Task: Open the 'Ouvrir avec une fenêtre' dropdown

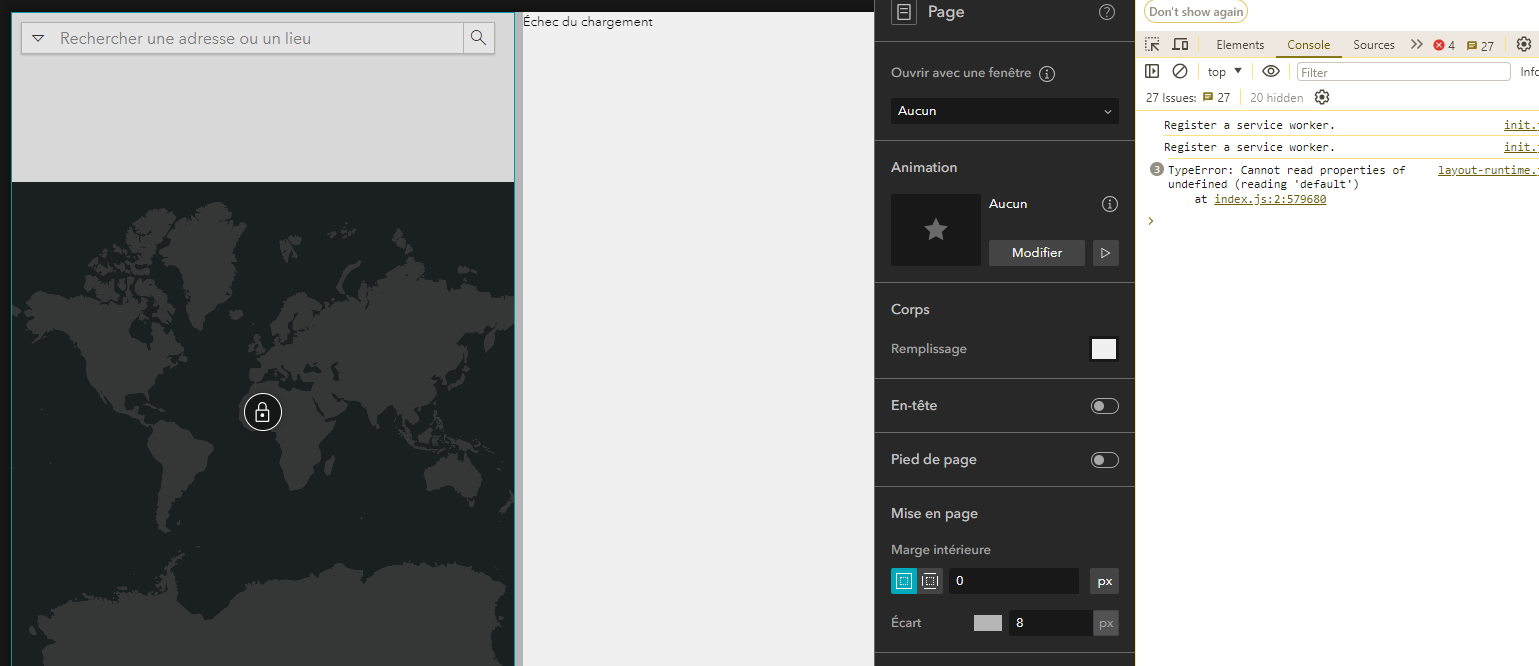Action: 1004,110
